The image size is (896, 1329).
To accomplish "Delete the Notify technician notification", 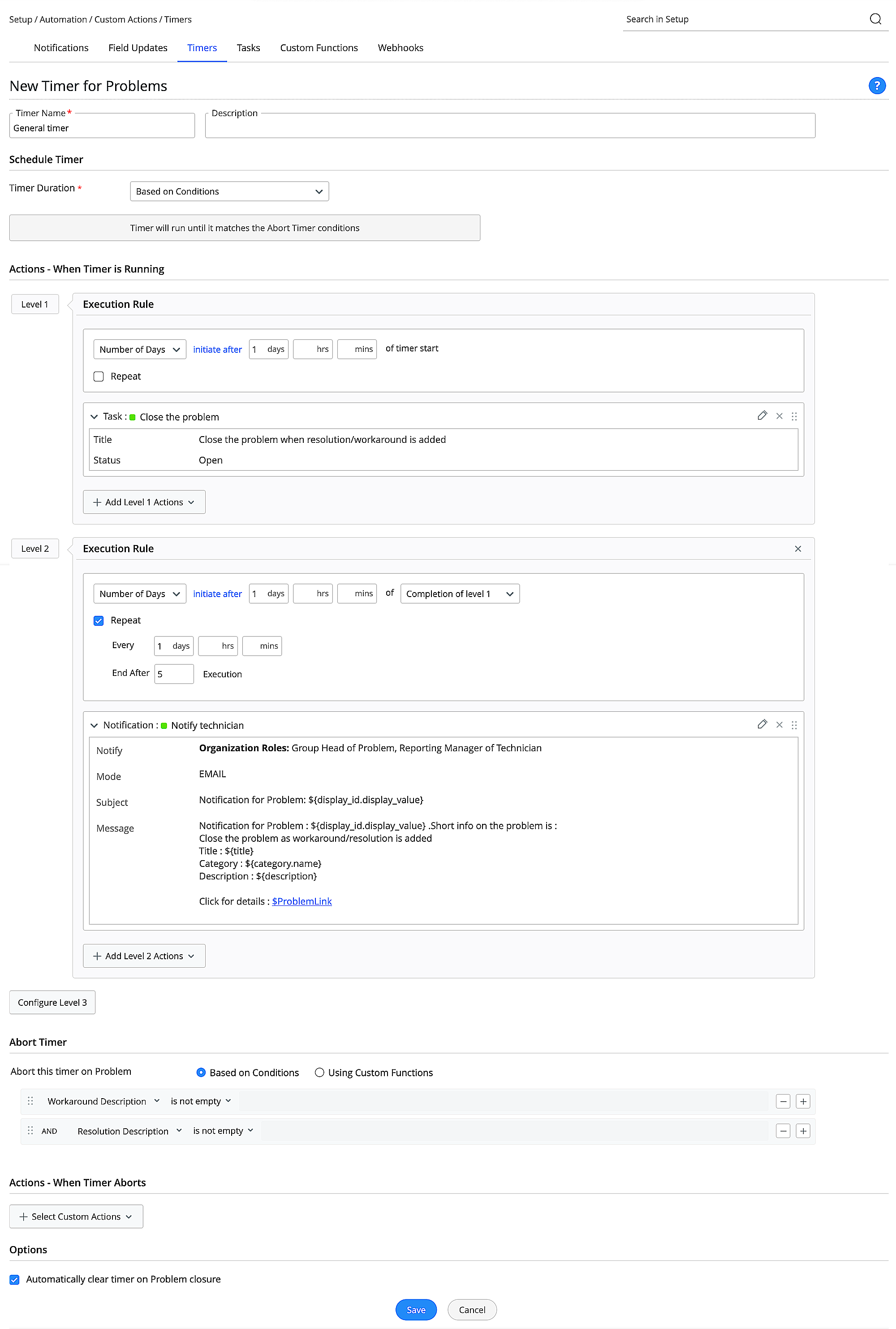I will 779,725.
